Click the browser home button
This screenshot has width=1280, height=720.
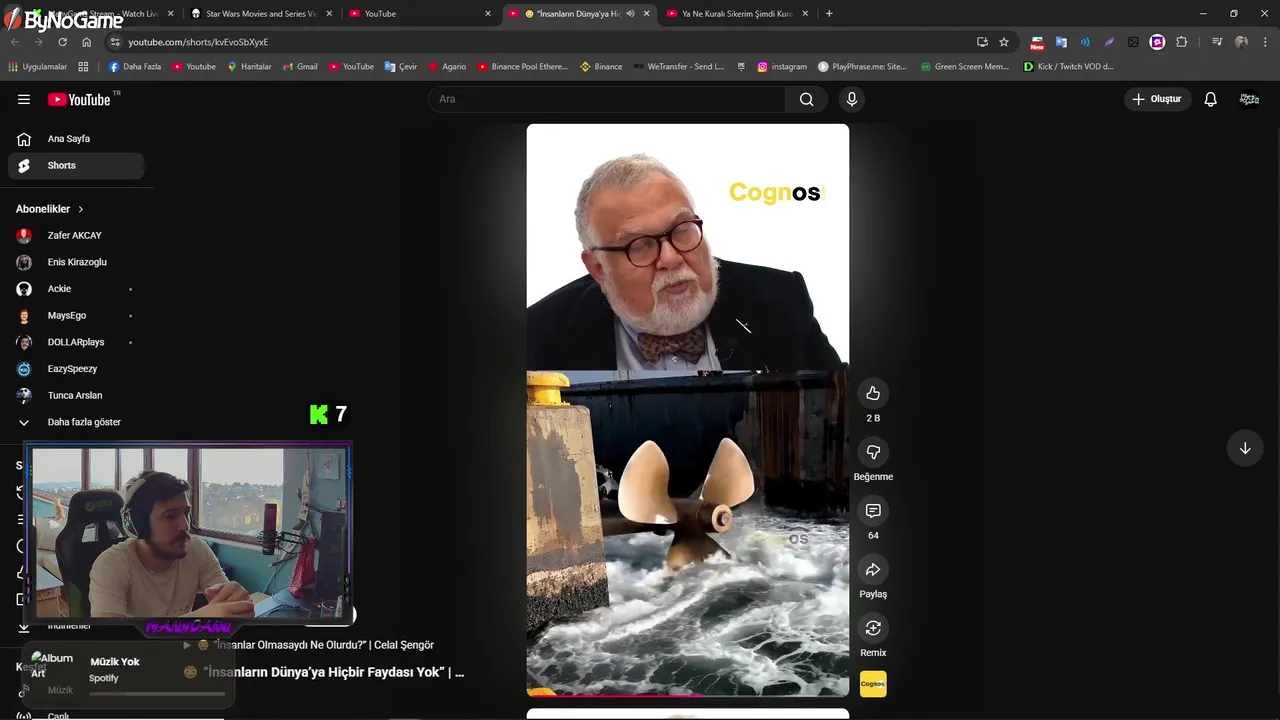86,42
